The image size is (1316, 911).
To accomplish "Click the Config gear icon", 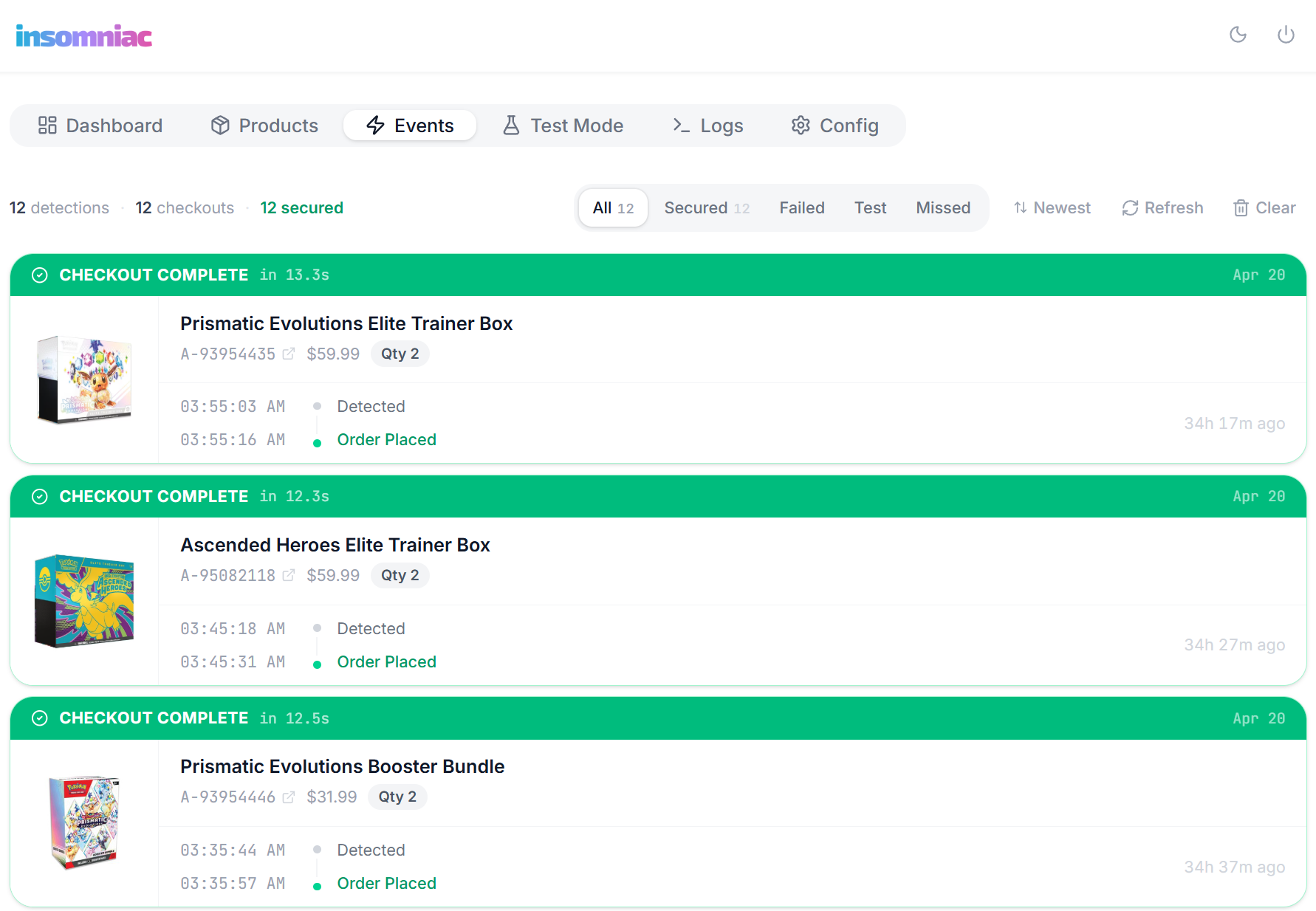I will point(801,126).
